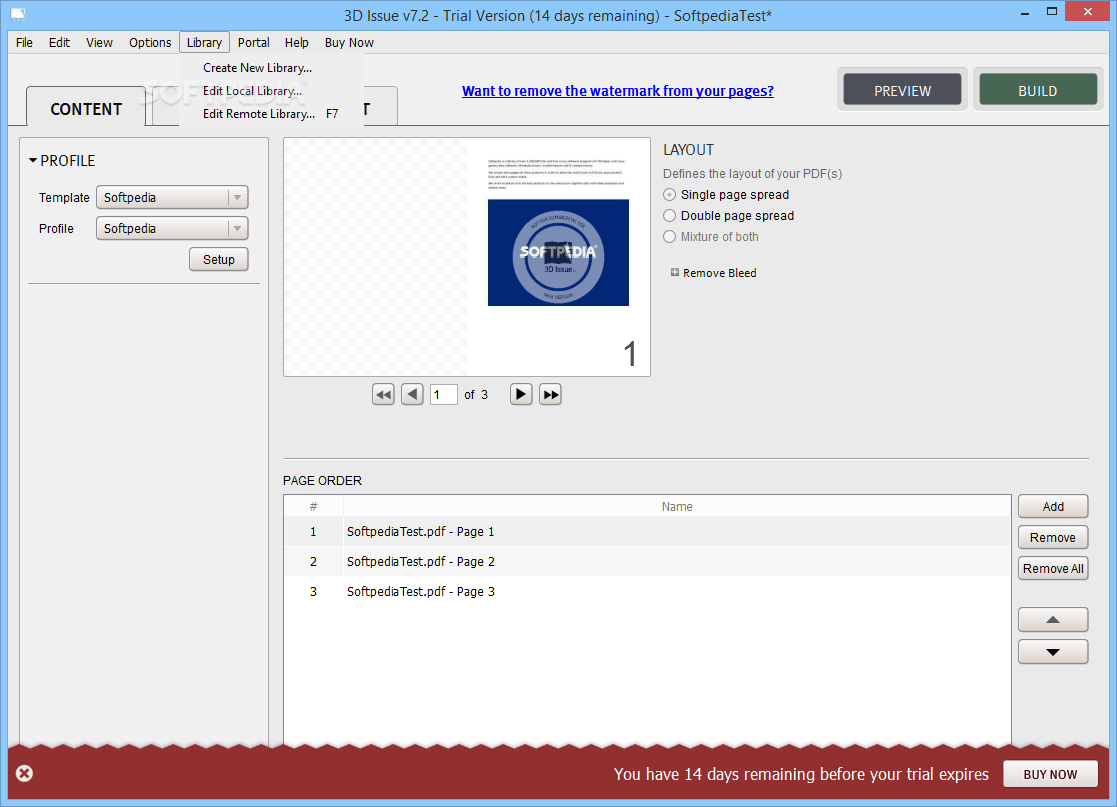Choose Edit Remote Library menu entry
Image resolution: width=1117 pixels, height=807 pixels.
[x=271, y=113]
